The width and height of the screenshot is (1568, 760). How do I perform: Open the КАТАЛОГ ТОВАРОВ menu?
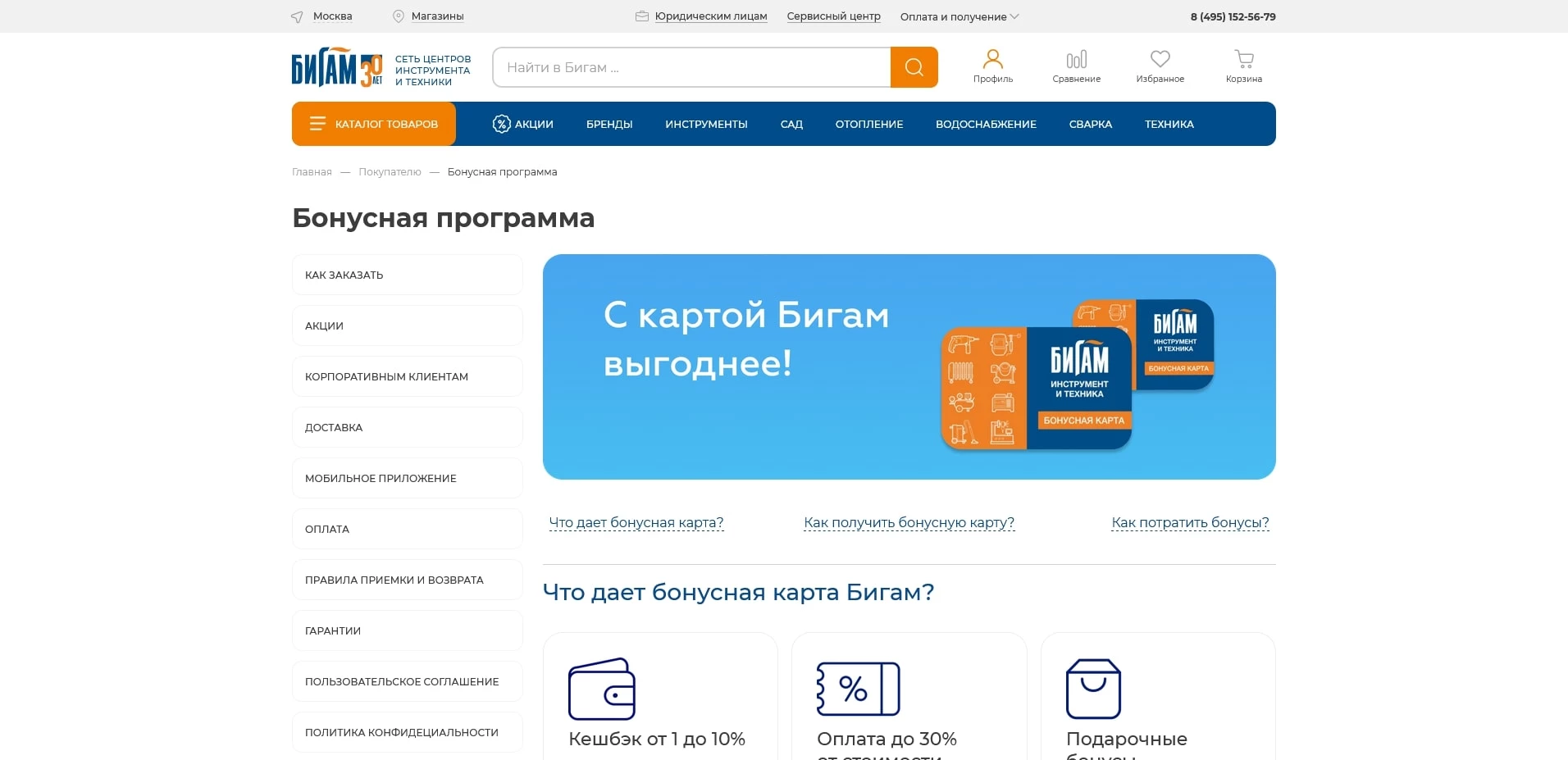click(373, 124)
